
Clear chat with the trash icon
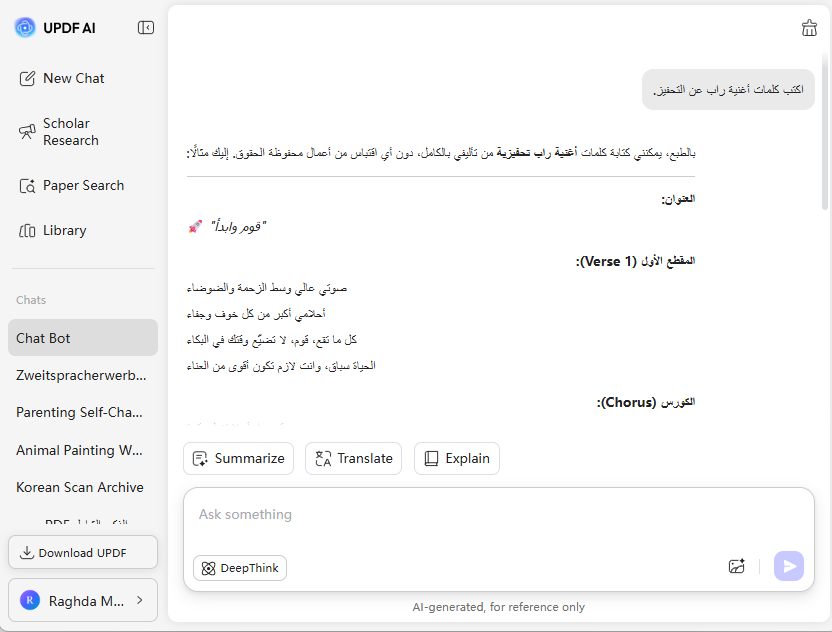[x=809, y=28]
